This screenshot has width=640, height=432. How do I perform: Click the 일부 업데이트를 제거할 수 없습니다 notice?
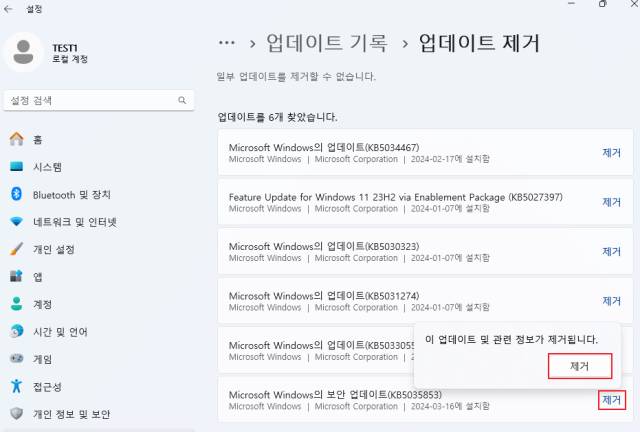(296, 76)
